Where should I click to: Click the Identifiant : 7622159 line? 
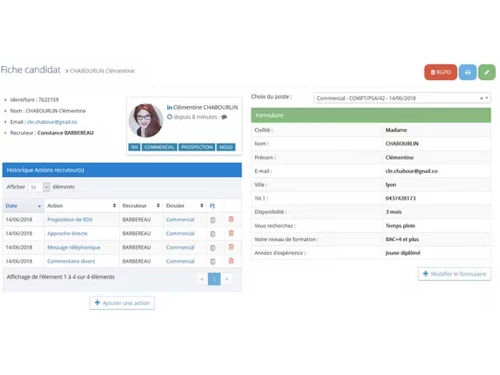click(34, 100)
